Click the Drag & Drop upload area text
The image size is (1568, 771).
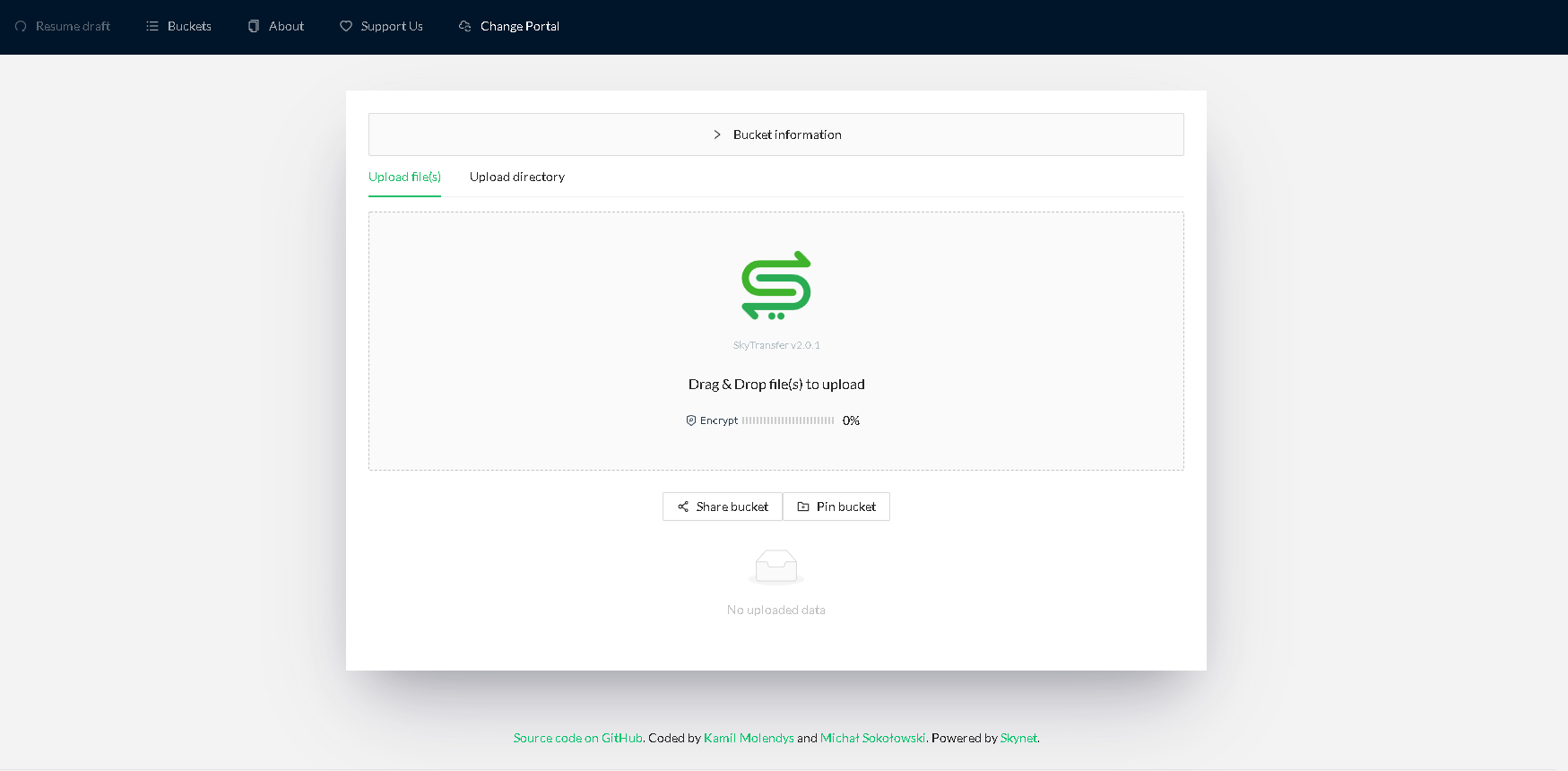click(776, 384)
